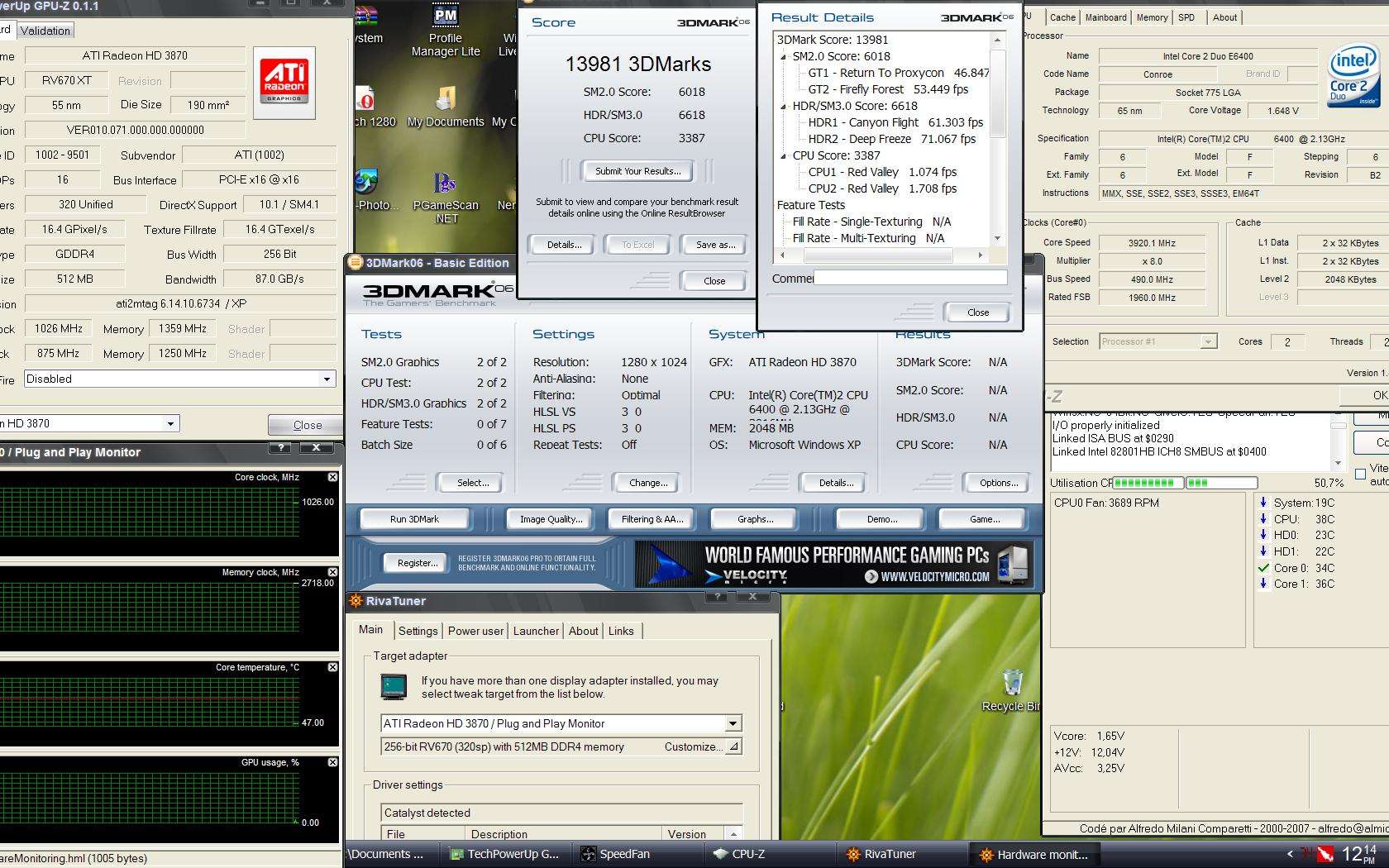Image resolution: width=1389 pixels, height=868 pixels.
Task: Click Close in the Result Details window
Action: 977,312
